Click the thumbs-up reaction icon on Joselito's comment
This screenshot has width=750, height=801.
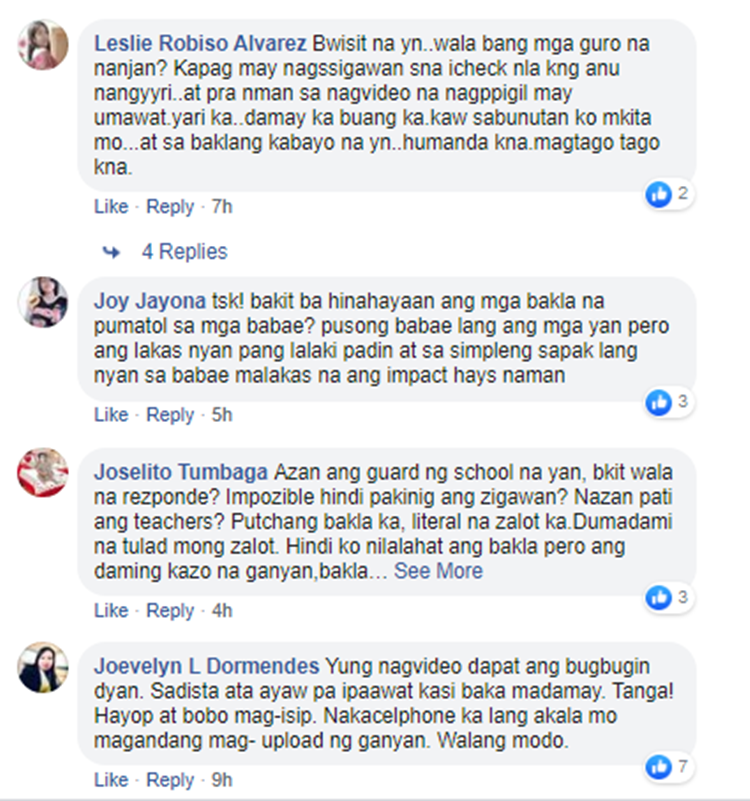[x=659, y=597]
